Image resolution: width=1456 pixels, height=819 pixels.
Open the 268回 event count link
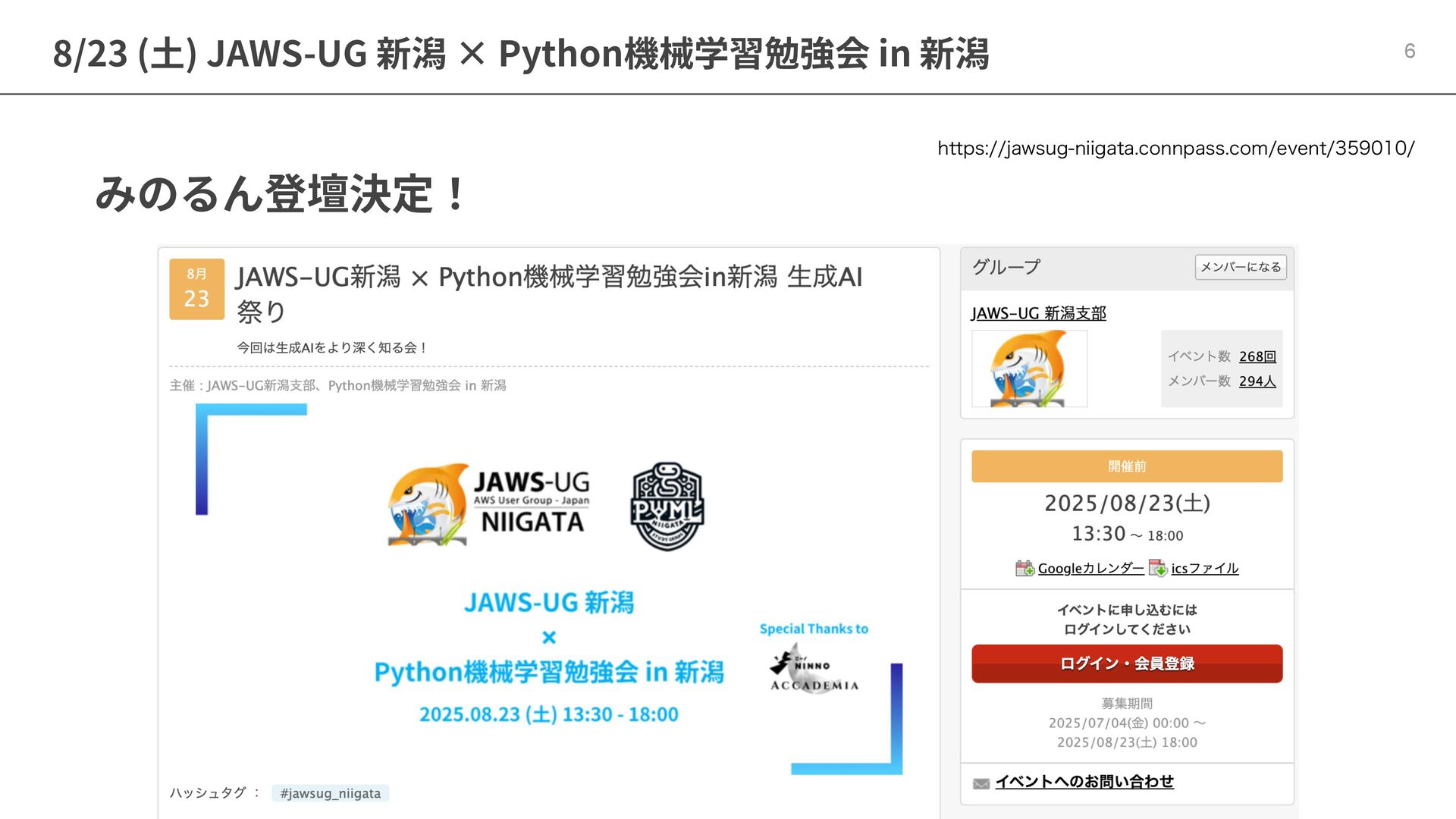(1257, 356)
